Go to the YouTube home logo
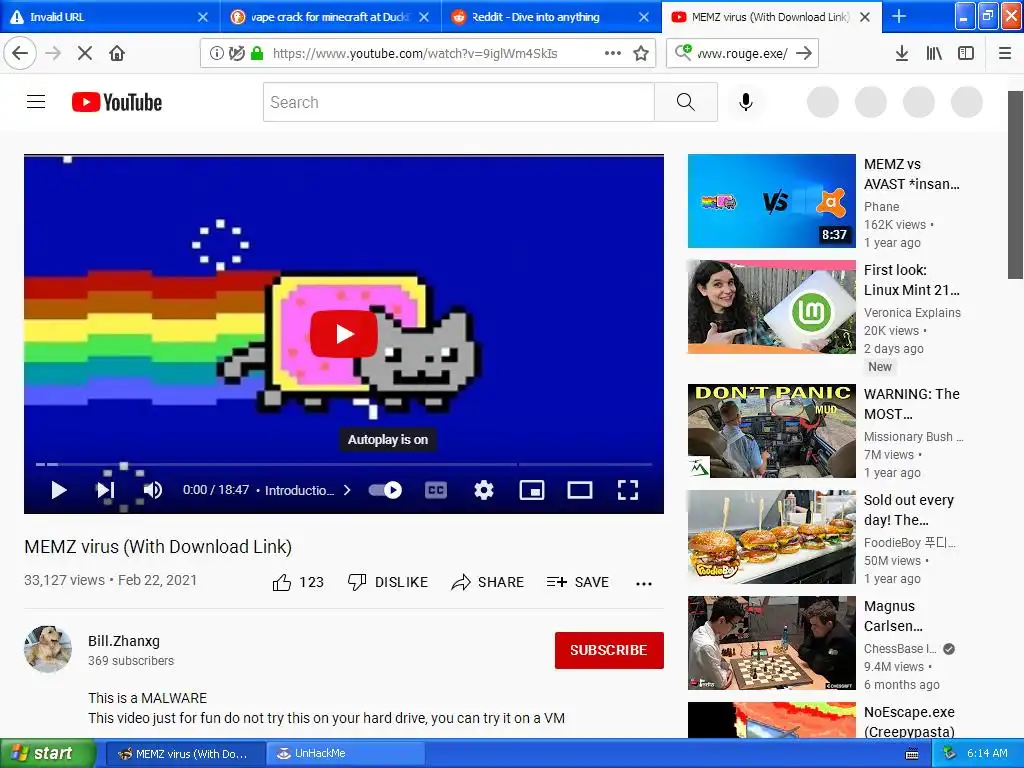 [117, 102]
